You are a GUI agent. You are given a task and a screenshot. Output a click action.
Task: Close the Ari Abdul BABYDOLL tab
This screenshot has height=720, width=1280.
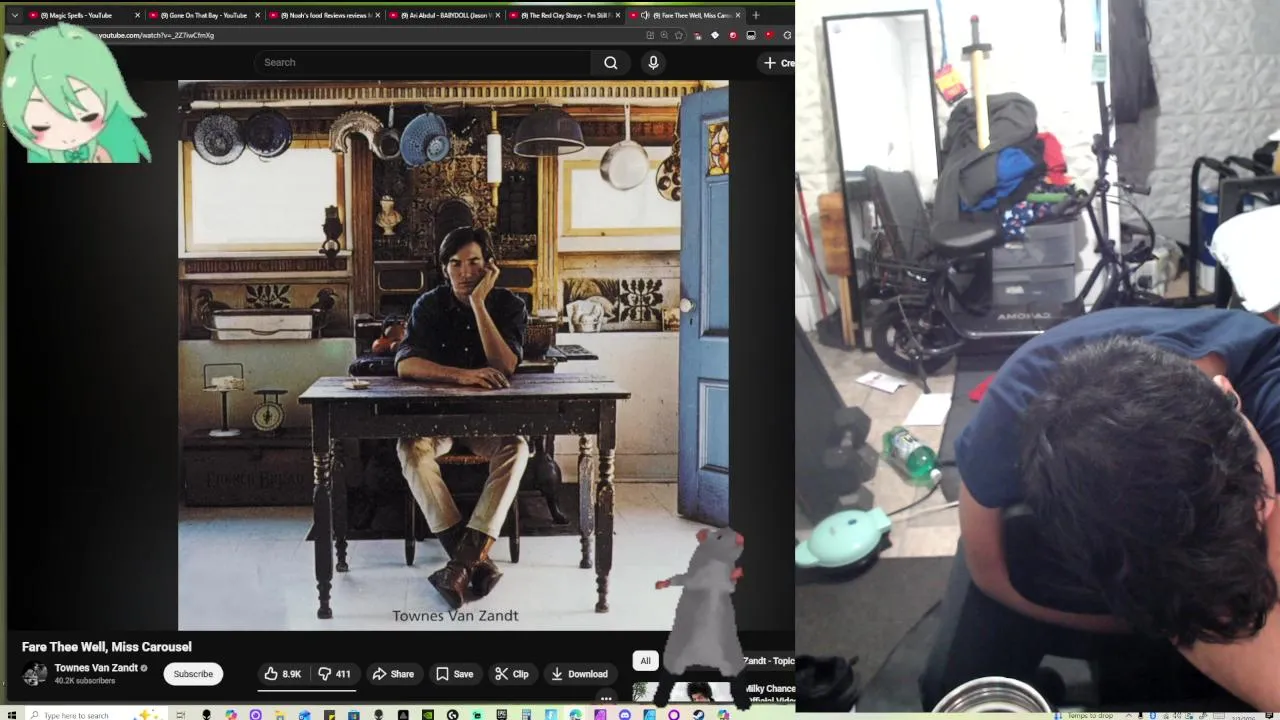click(x=498, y=15)
